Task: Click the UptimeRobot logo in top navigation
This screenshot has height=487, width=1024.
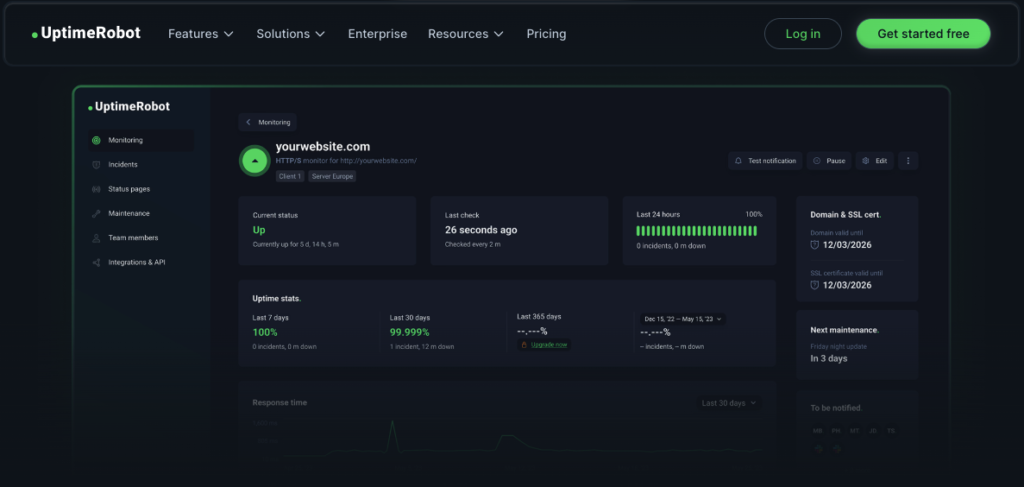Action: [86, 33]
